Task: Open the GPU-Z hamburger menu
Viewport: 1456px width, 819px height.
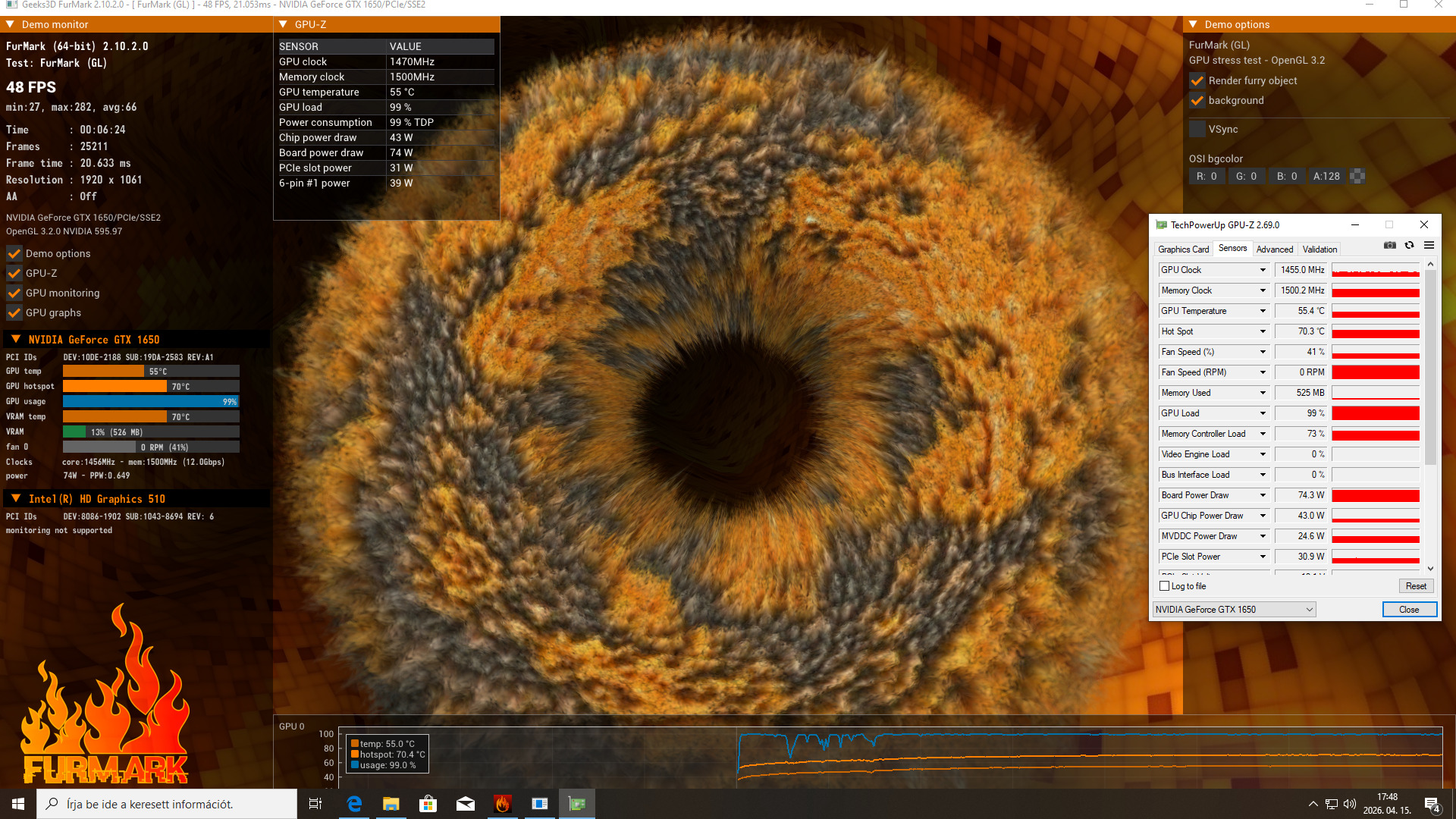Action: 1429,245
